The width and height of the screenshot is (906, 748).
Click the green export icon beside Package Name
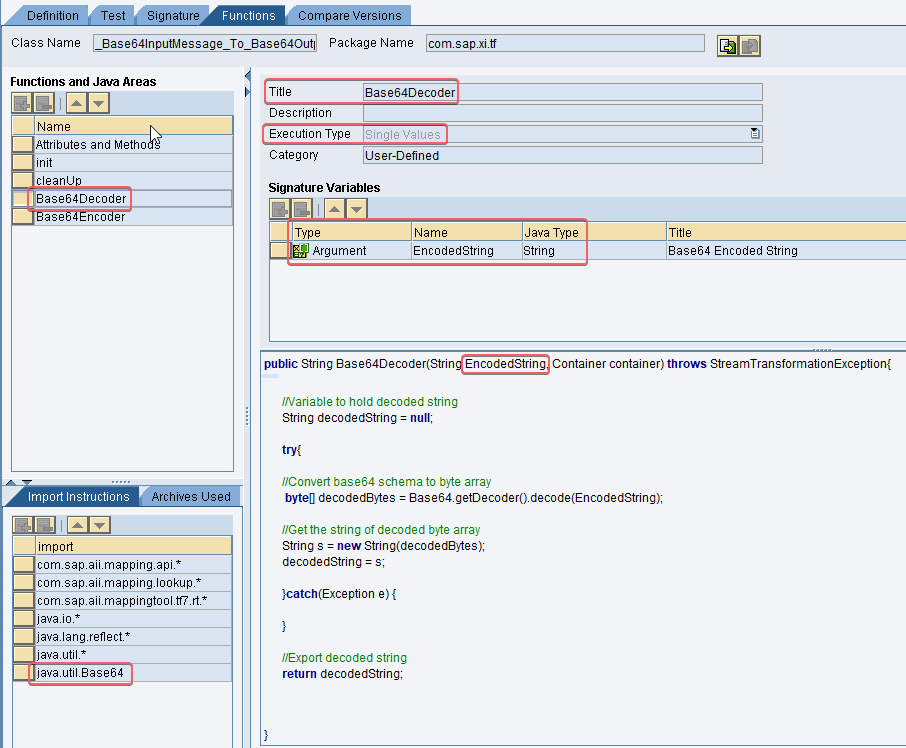click(x=727, y=46)
